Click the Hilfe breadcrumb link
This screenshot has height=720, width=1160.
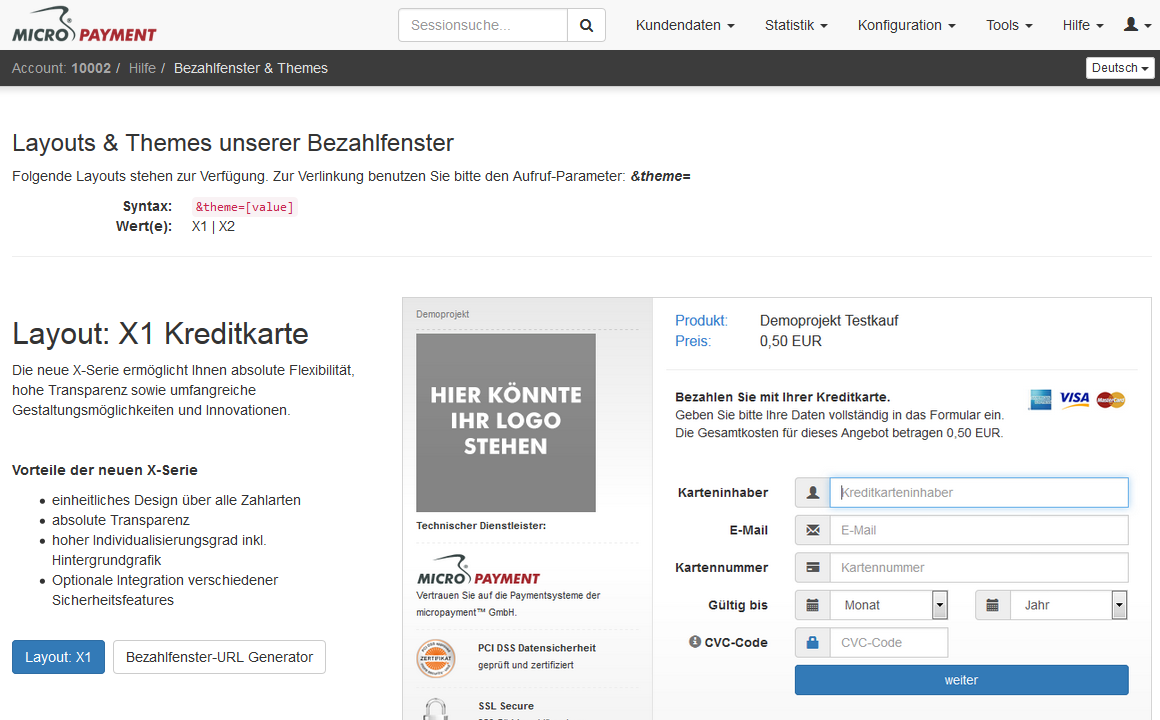point(142,68)
